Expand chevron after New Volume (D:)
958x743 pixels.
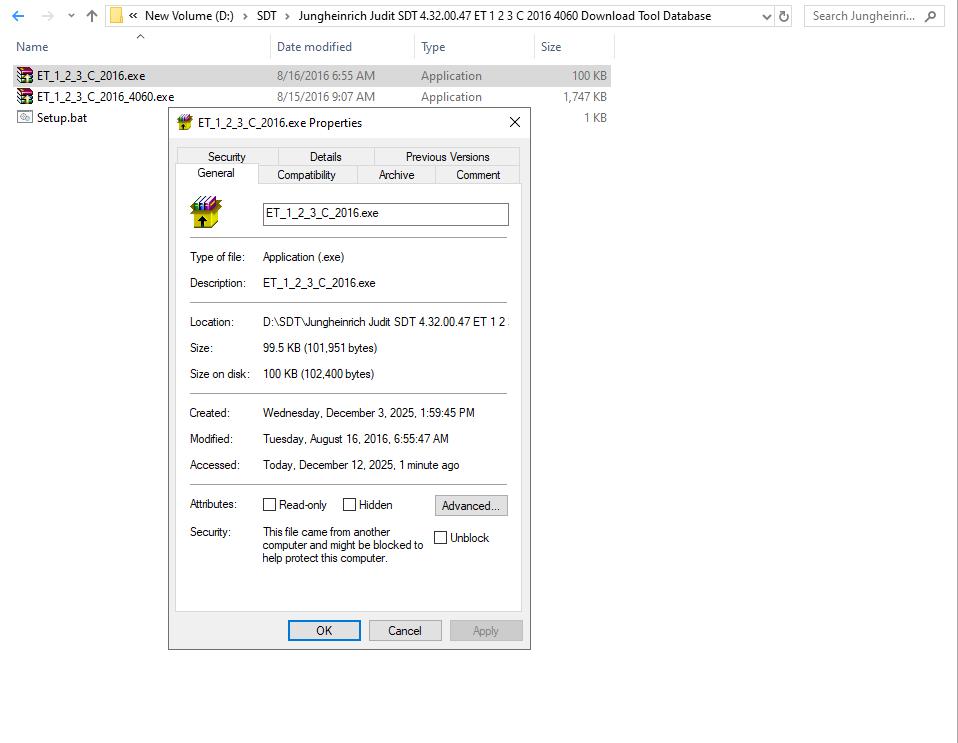tap(245, 16)
